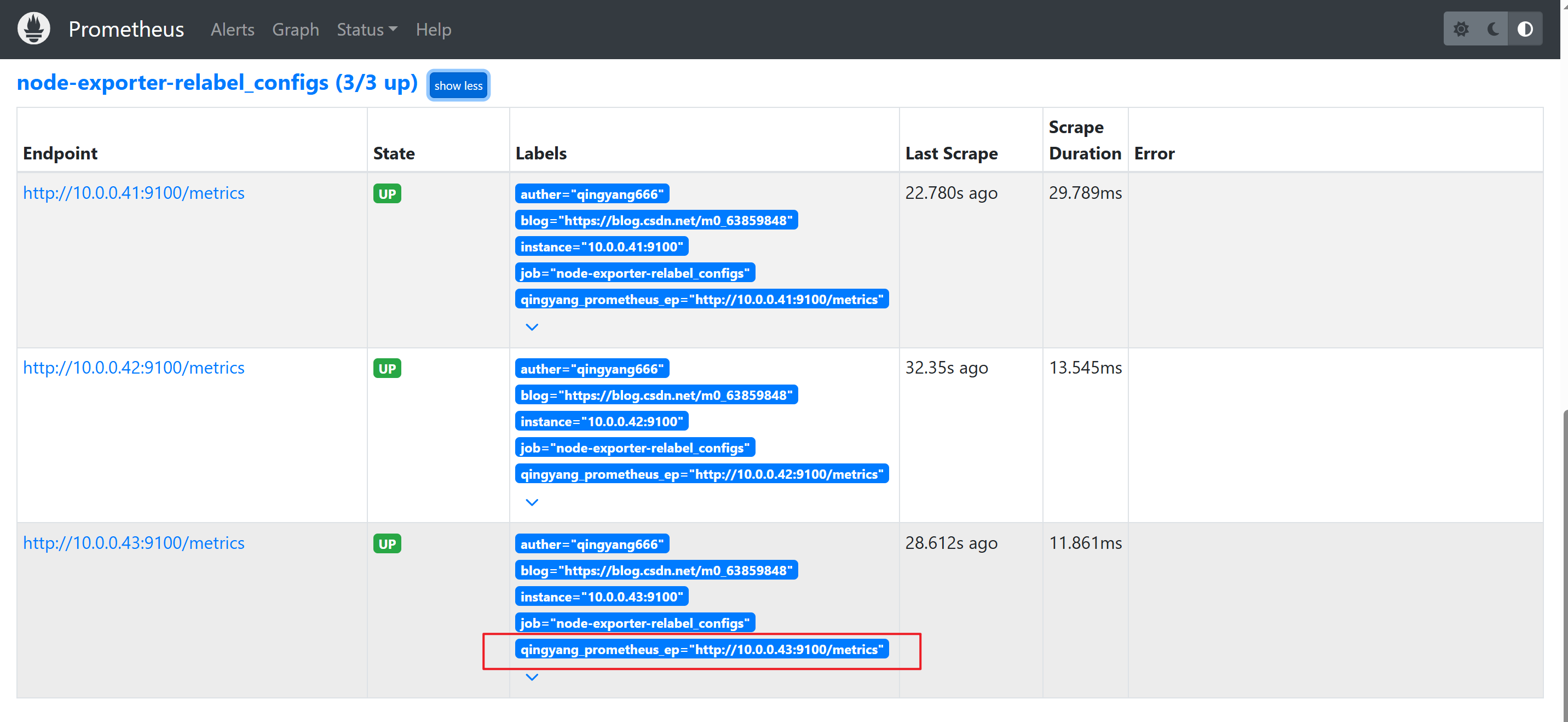
Task: Click the Prometheus flame logo icon
Action: pyautogui.click(x=33, y=28)
